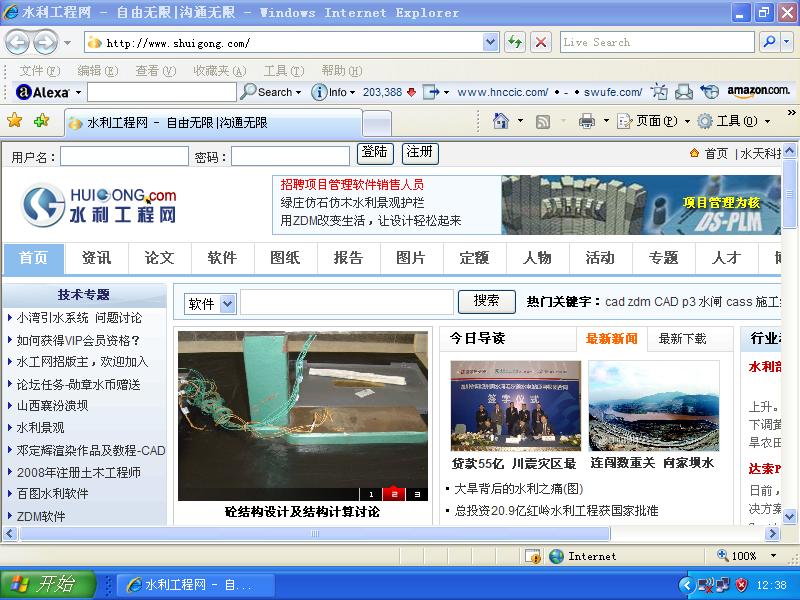
Task: Open the 软件 search category dropdown
Action: pyautogui.click(x=224, y=302)
